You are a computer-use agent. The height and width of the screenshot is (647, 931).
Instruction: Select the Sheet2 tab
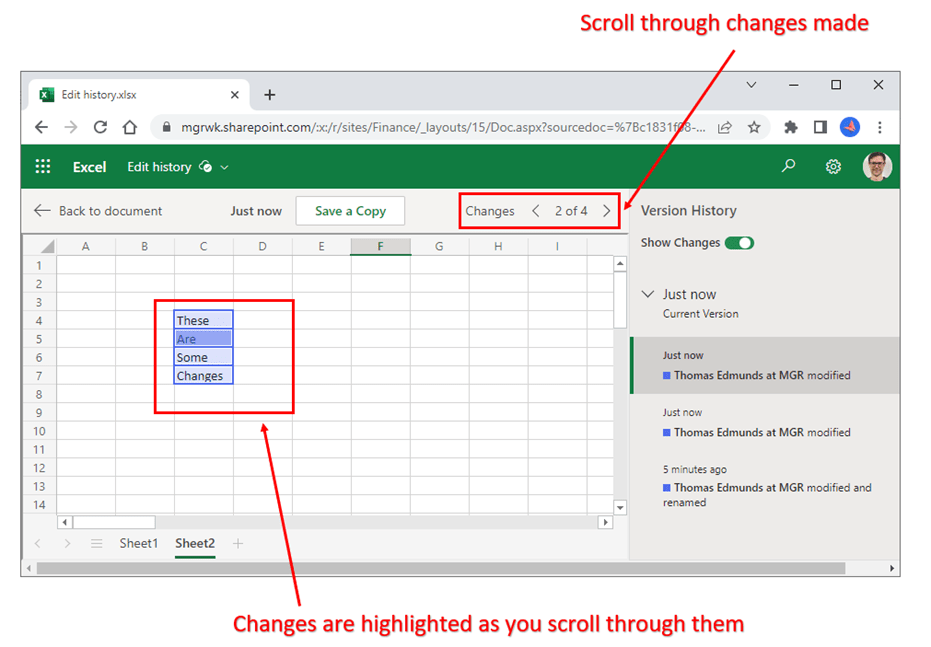tap(195, 543)
